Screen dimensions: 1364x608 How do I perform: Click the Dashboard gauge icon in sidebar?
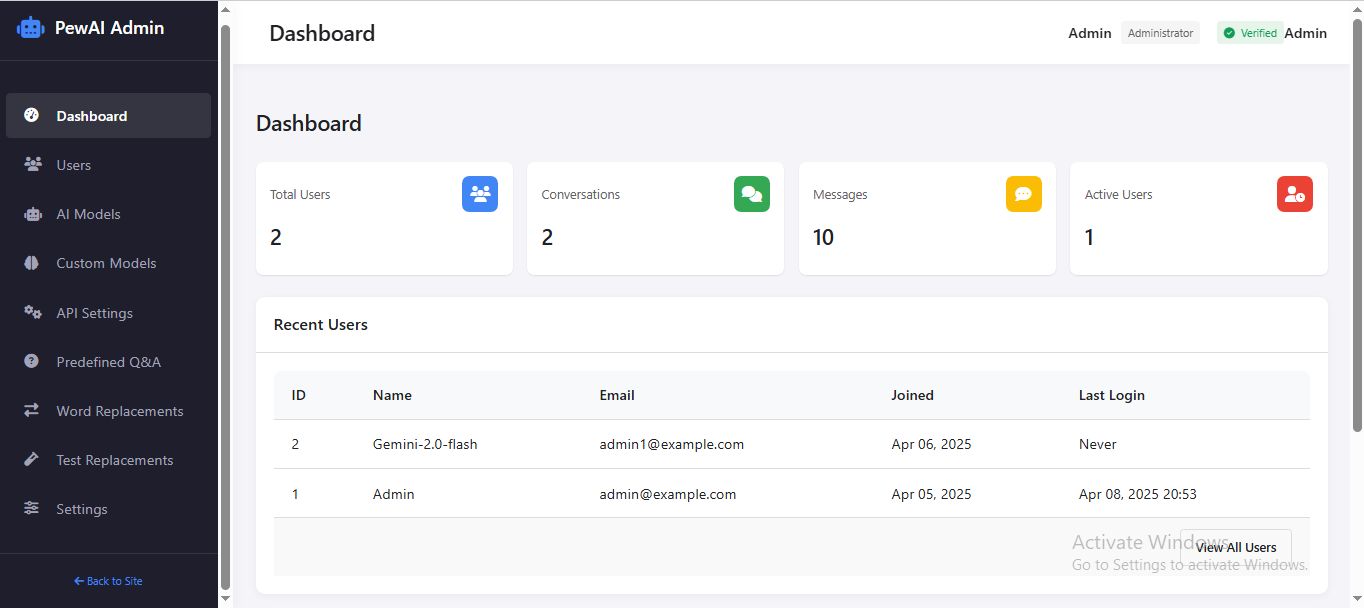[x=31, y=115]
